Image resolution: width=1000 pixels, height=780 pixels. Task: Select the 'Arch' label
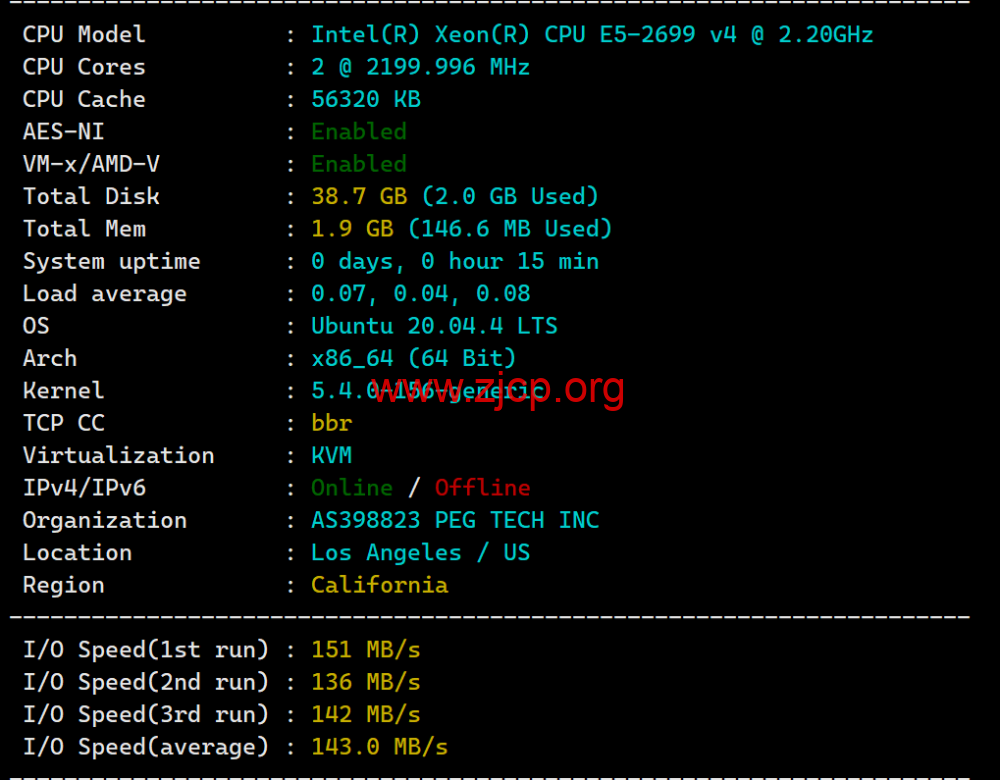click(50, 358)
